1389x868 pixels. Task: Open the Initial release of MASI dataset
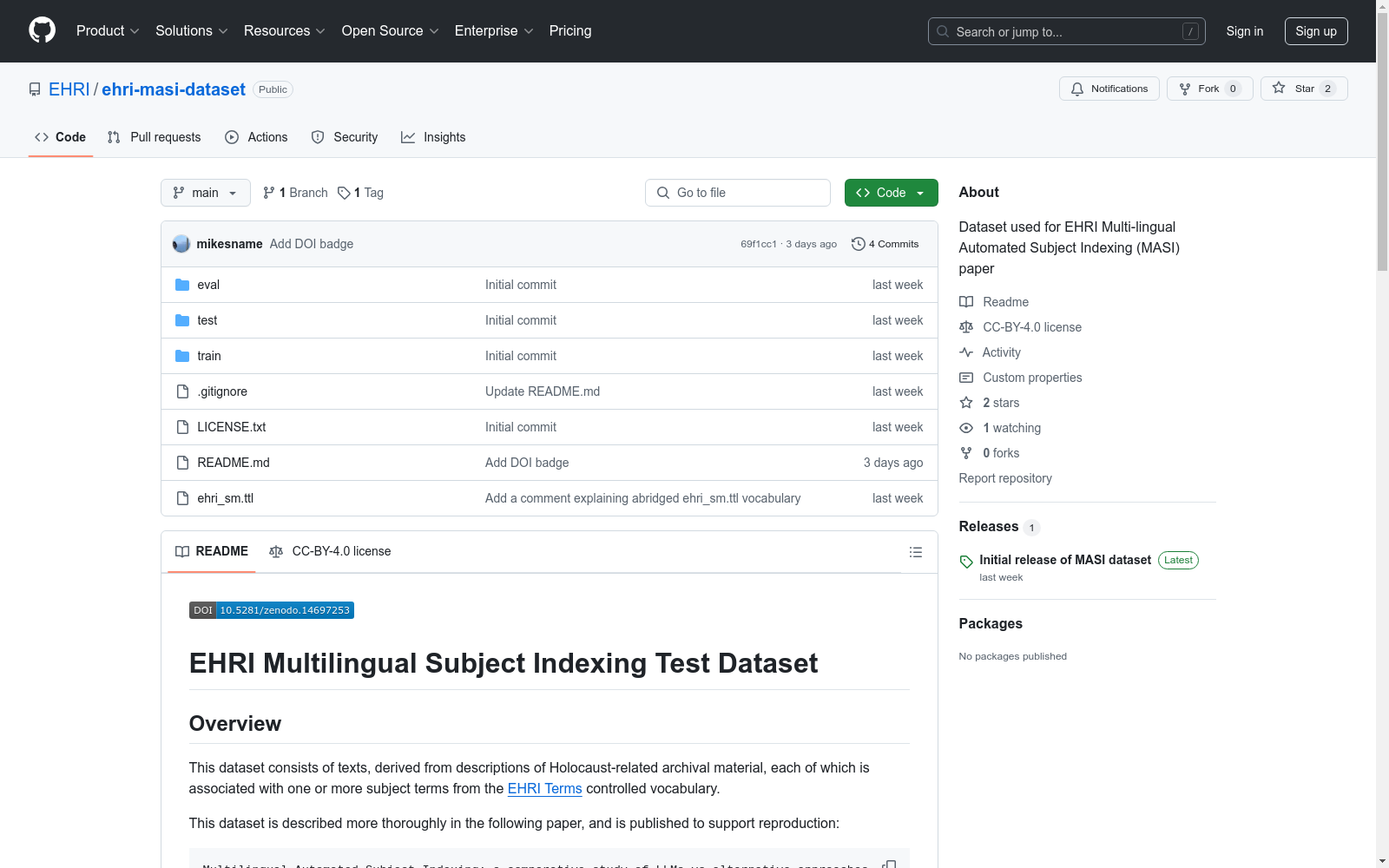[1065, 560]
